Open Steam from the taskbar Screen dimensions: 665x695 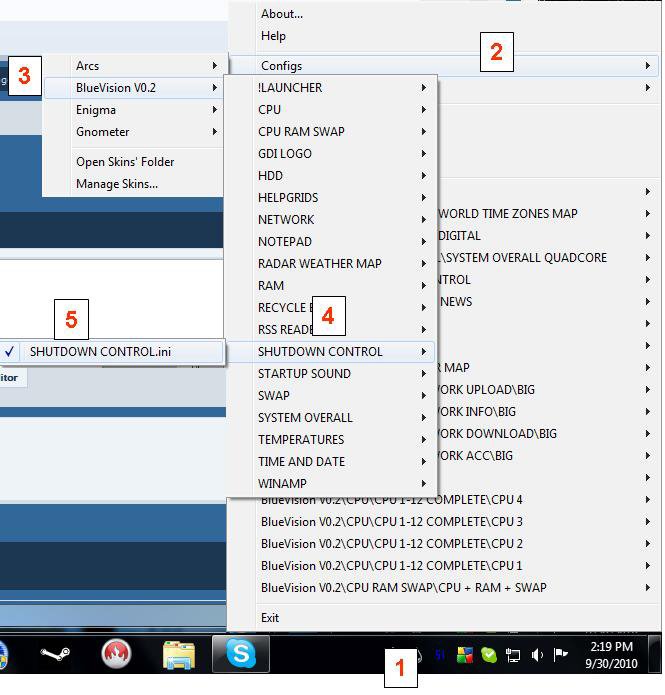[55, 654]
